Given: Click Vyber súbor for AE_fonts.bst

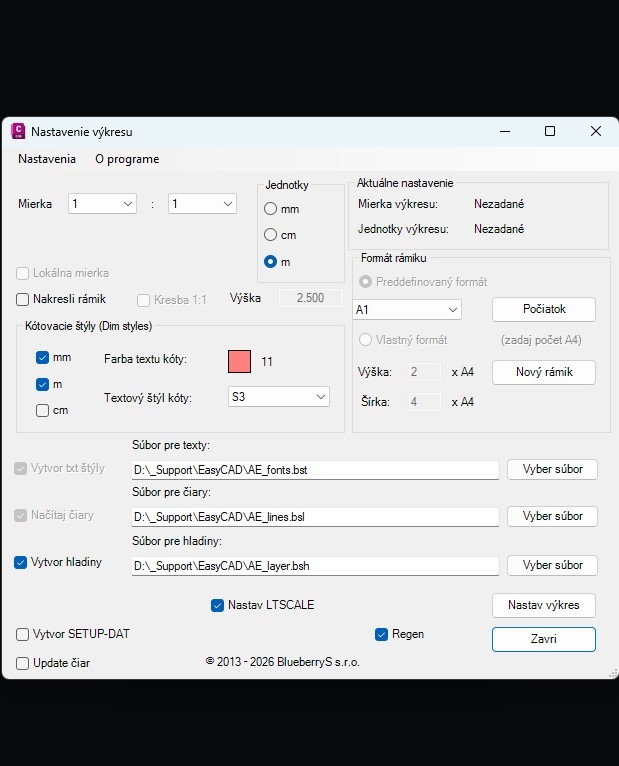Looking at the screenshot, I should [x=552, y=469].
